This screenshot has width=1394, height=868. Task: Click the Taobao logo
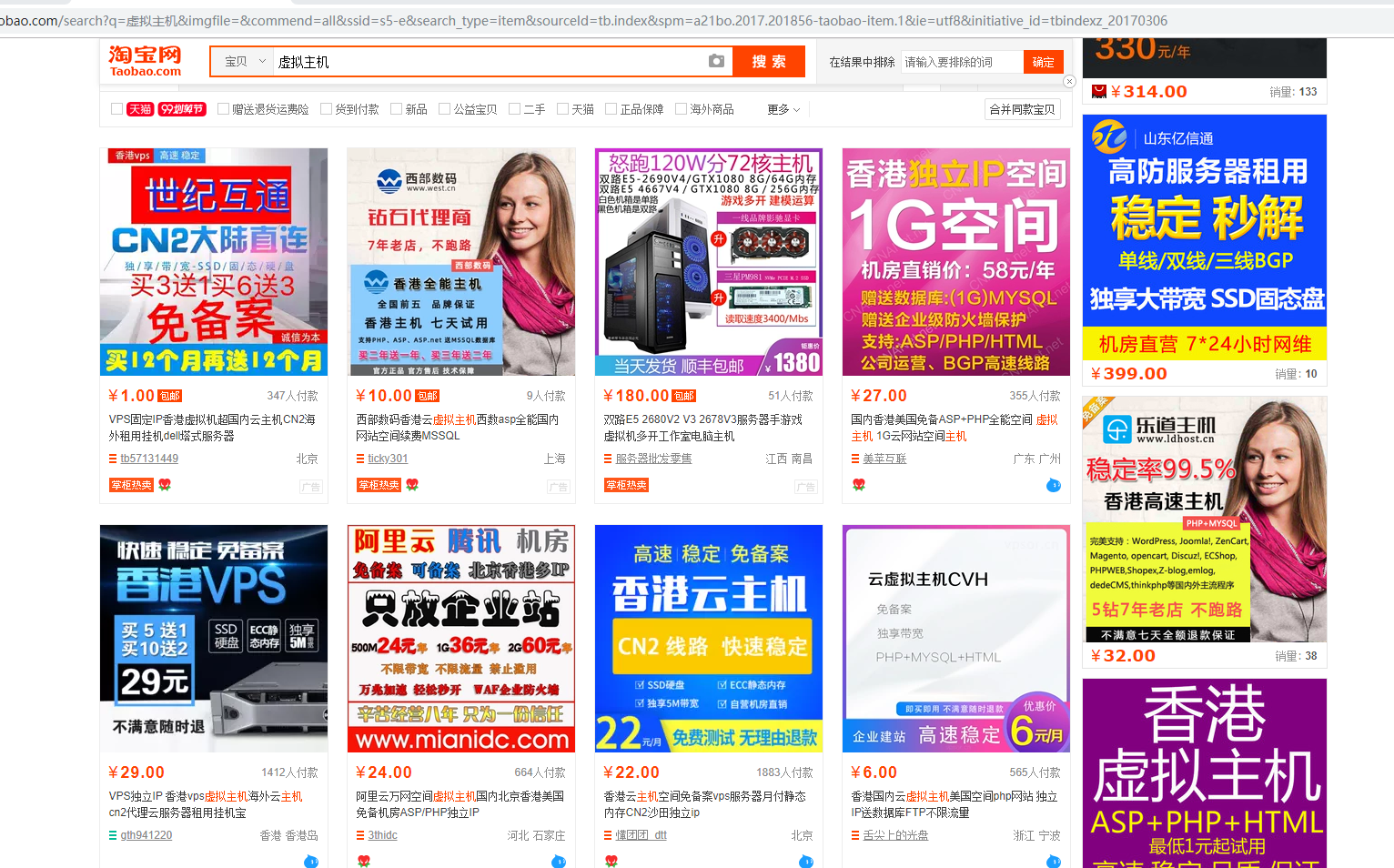(x=146, y=61)
